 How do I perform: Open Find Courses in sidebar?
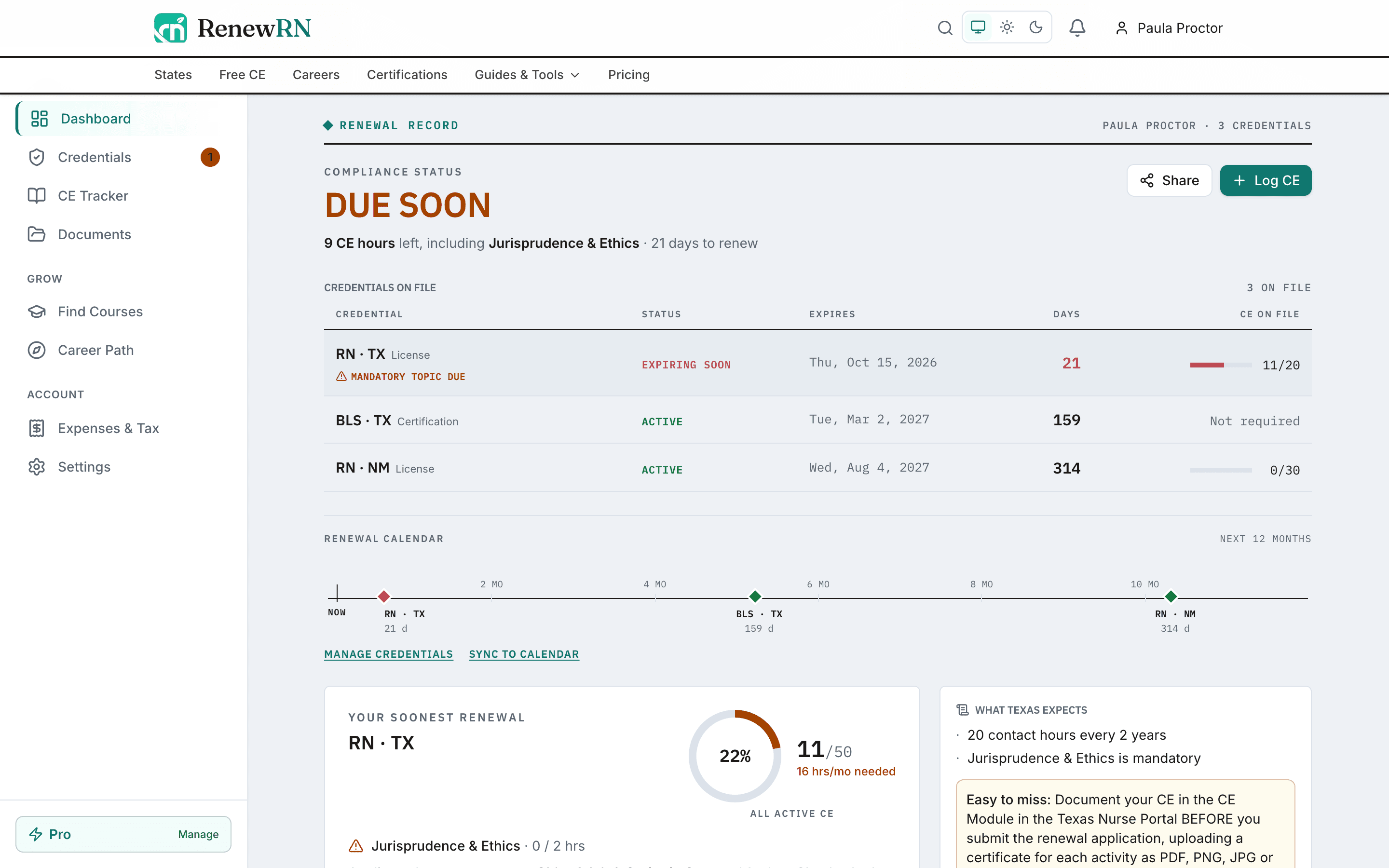pos(123,312)
